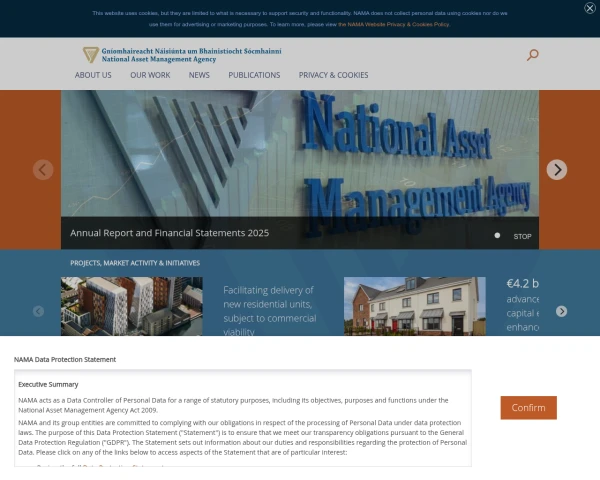Confirm the Data Protection Statement
Screen dimensions: 600x480
point(528,408)
